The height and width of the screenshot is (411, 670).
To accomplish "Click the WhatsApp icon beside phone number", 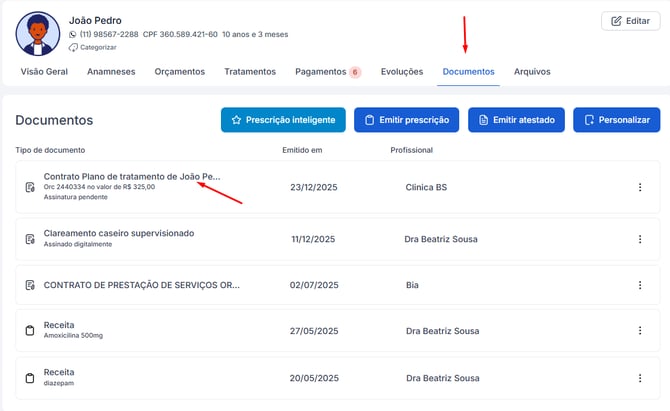I will (73, 34).
